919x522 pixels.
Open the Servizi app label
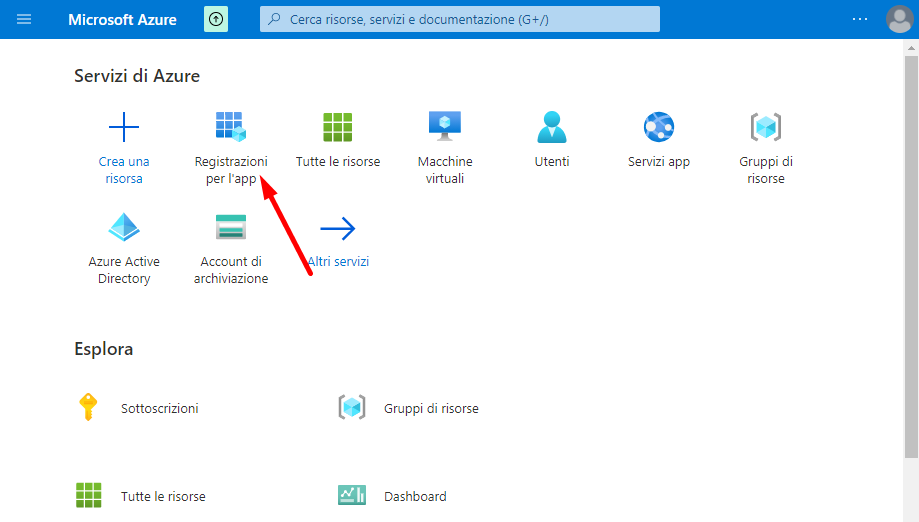(659, 162)
